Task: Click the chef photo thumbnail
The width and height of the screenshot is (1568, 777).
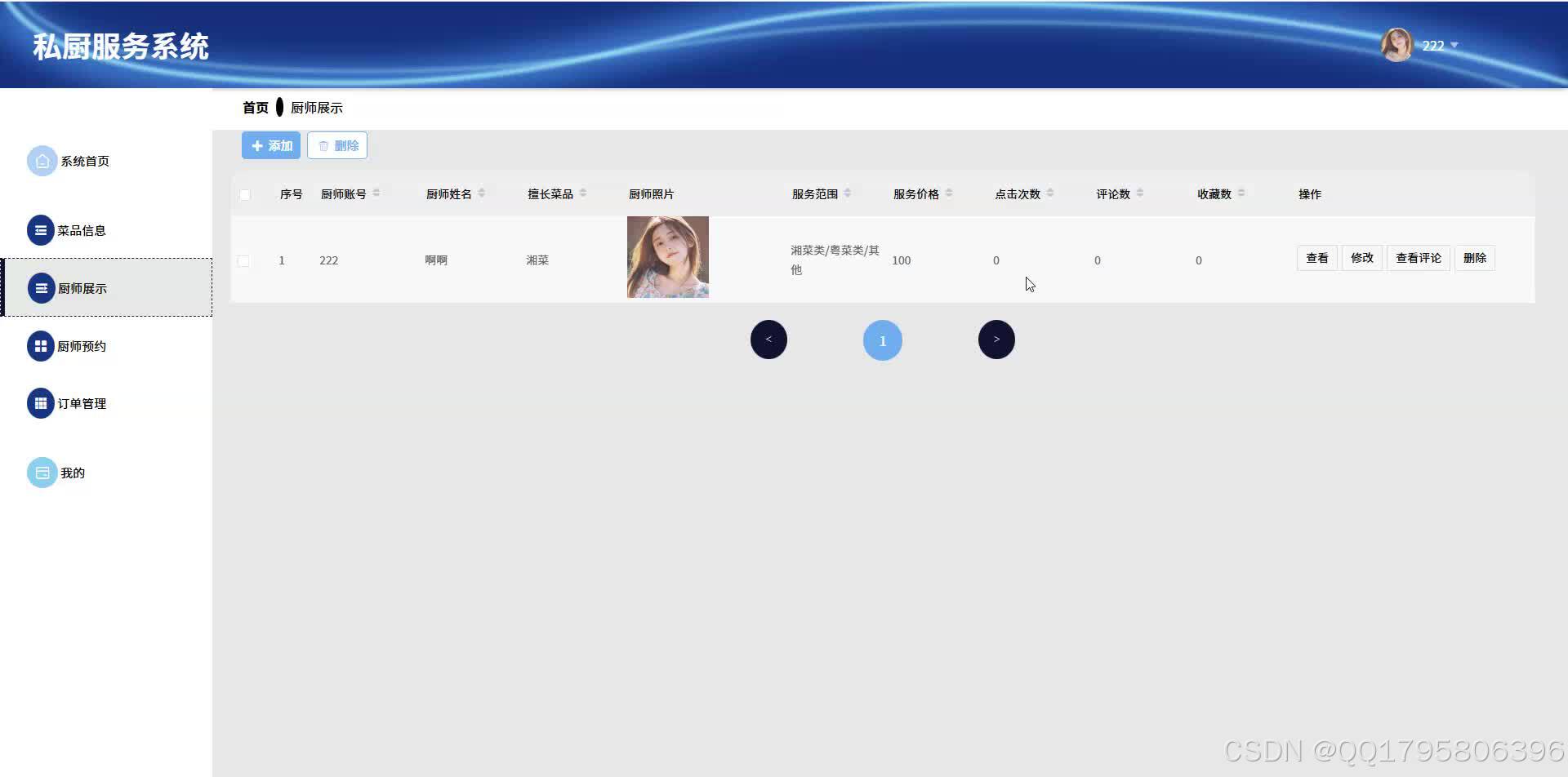Action: click(667, 256)
